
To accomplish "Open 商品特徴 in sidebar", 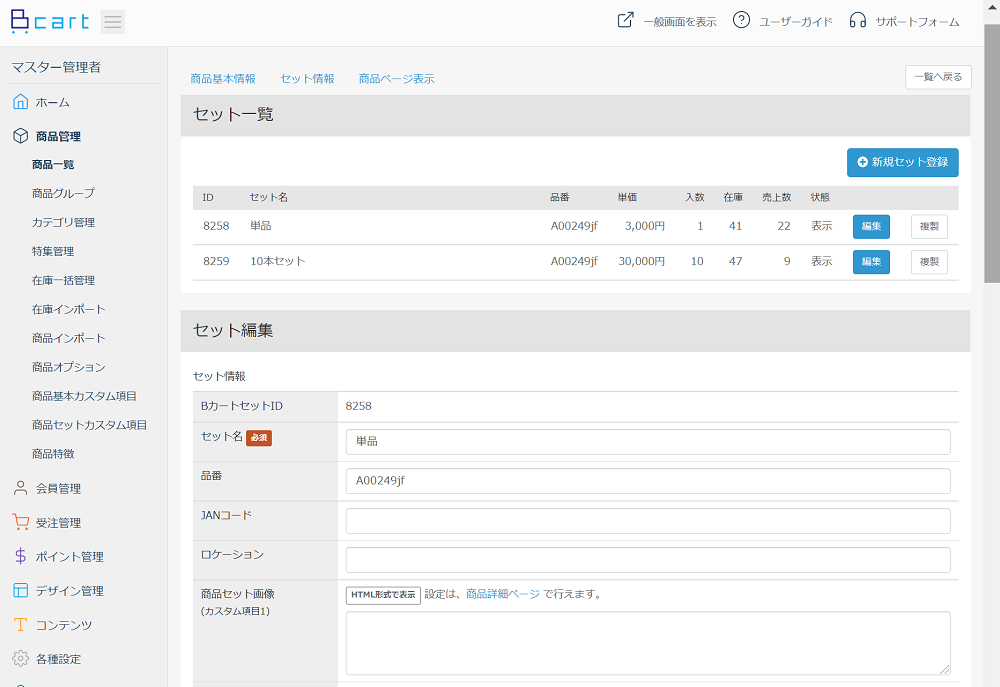I will coord(53,454).
